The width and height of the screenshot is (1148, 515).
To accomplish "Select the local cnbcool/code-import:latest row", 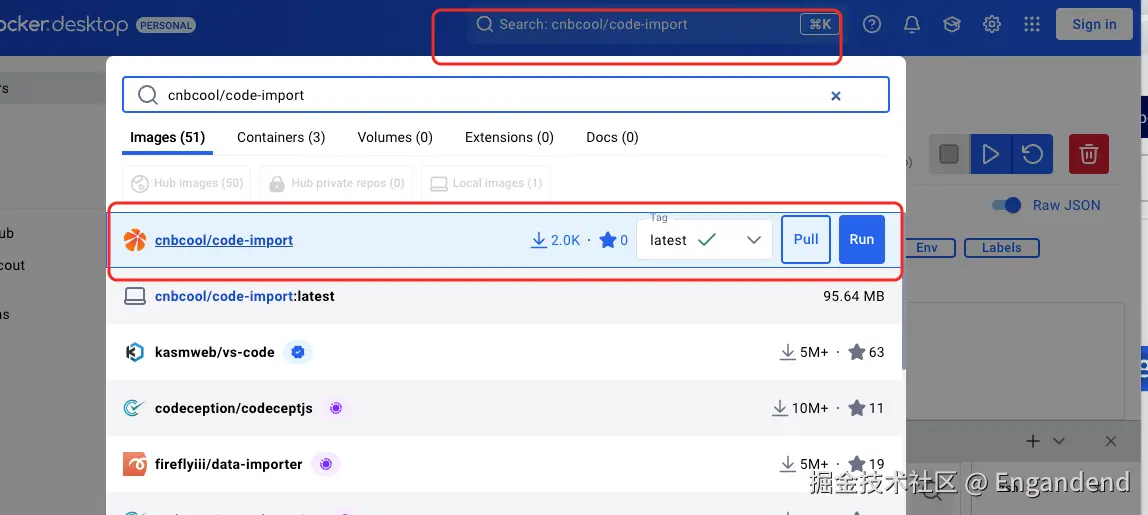I will [x=505, y=297].
